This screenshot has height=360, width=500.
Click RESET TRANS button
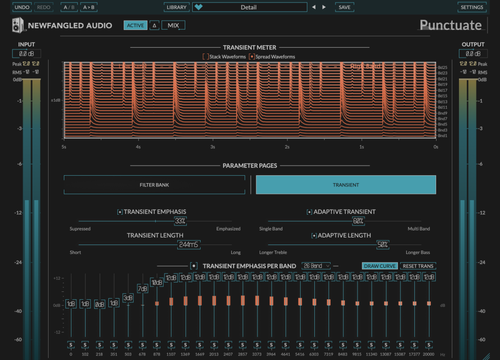(418, 266)
